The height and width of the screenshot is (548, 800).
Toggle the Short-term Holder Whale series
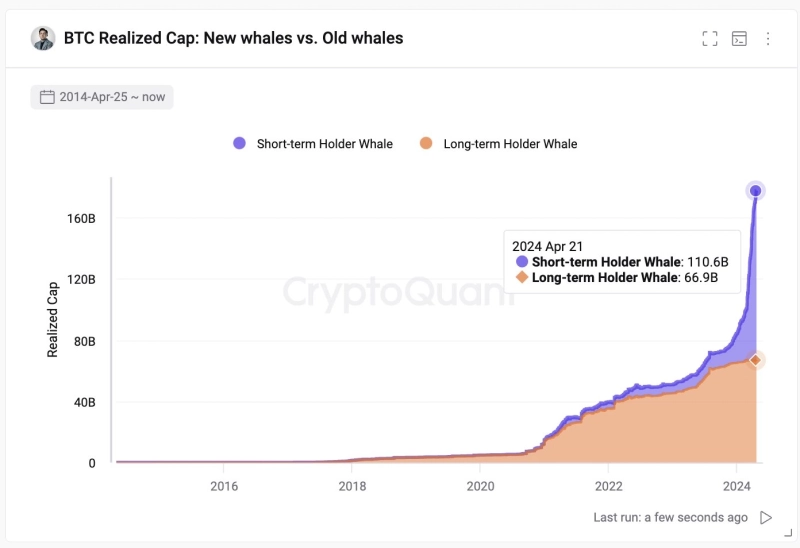coord(313,144)
